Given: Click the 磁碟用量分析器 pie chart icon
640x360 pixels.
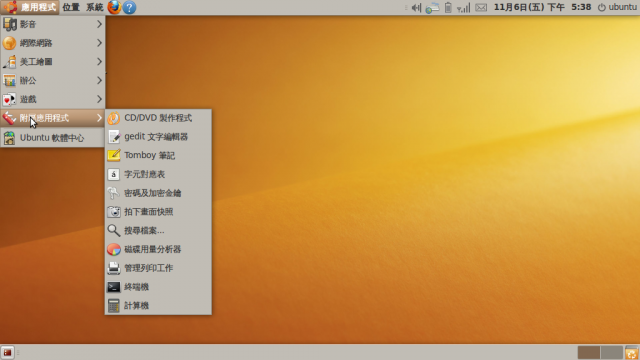Looking at the screenshot, I should [114, 249].
